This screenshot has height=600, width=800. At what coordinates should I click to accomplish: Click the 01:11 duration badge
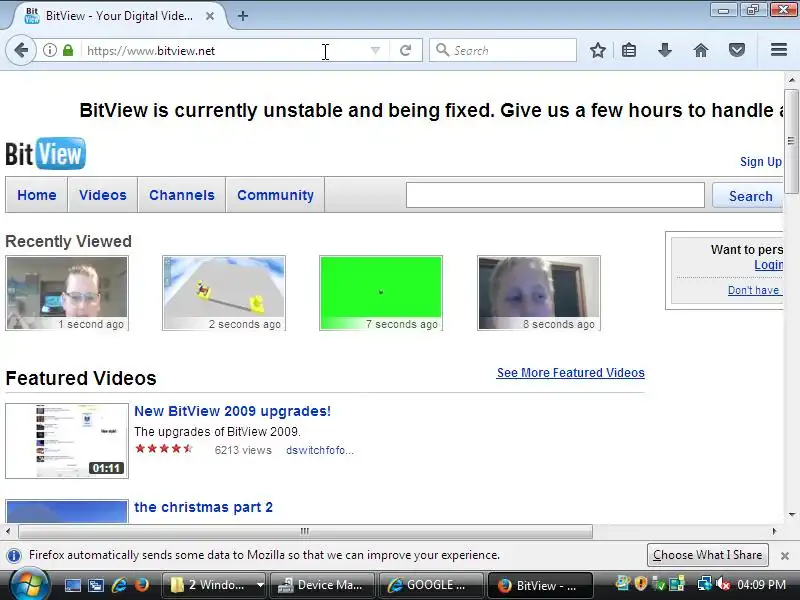[106, 468]
